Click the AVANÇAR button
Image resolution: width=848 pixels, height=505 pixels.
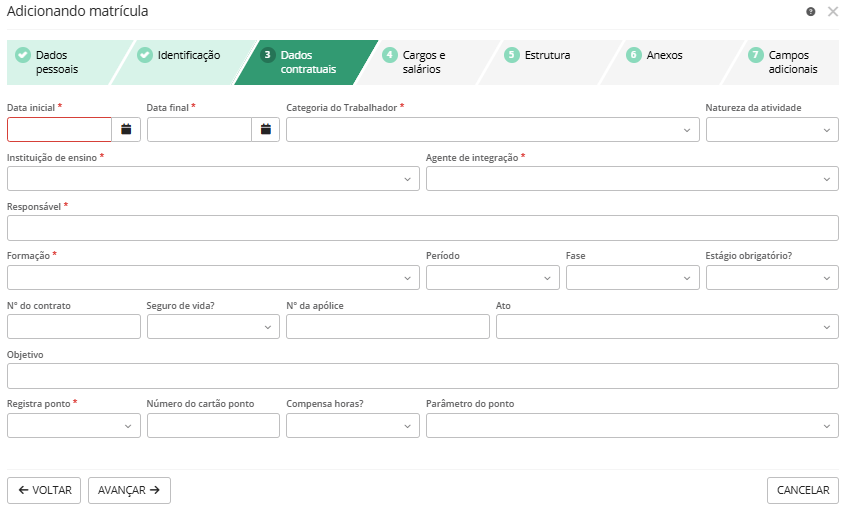coord(129,490)
